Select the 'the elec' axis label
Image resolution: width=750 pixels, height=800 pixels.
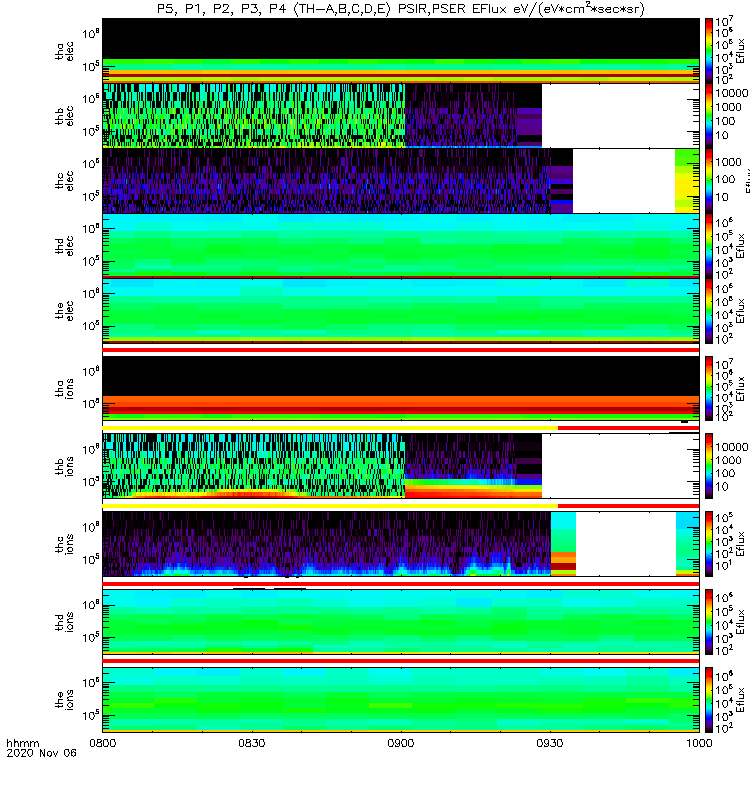64,311
